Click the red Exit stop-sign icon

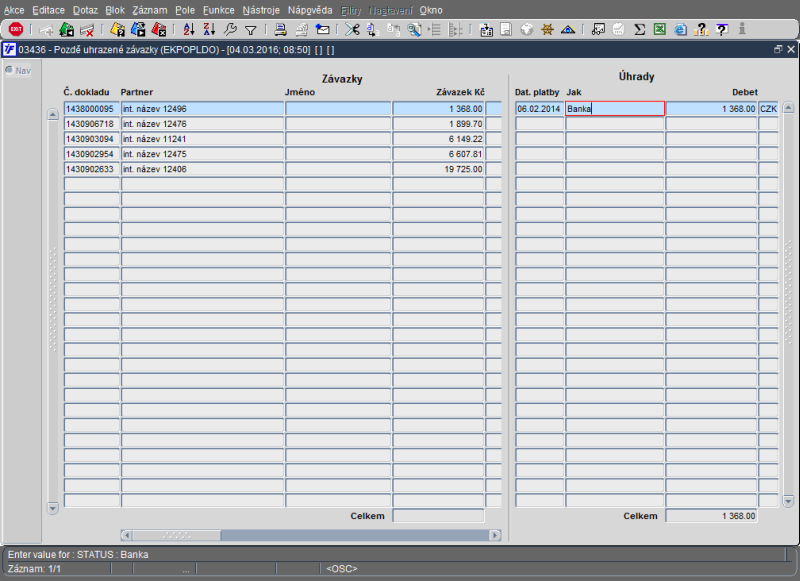click(x=15, y=30)
